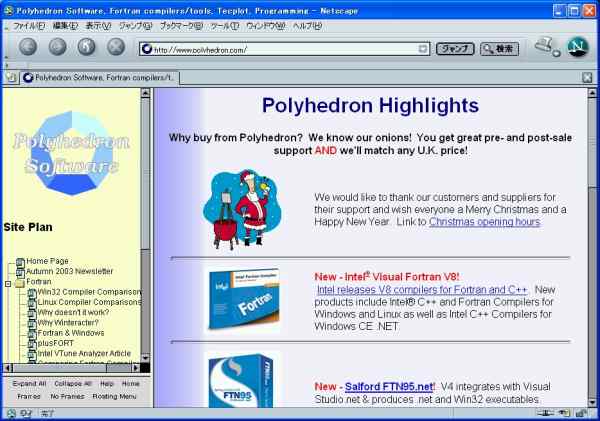Click inside the URL address field

(280, 48)
